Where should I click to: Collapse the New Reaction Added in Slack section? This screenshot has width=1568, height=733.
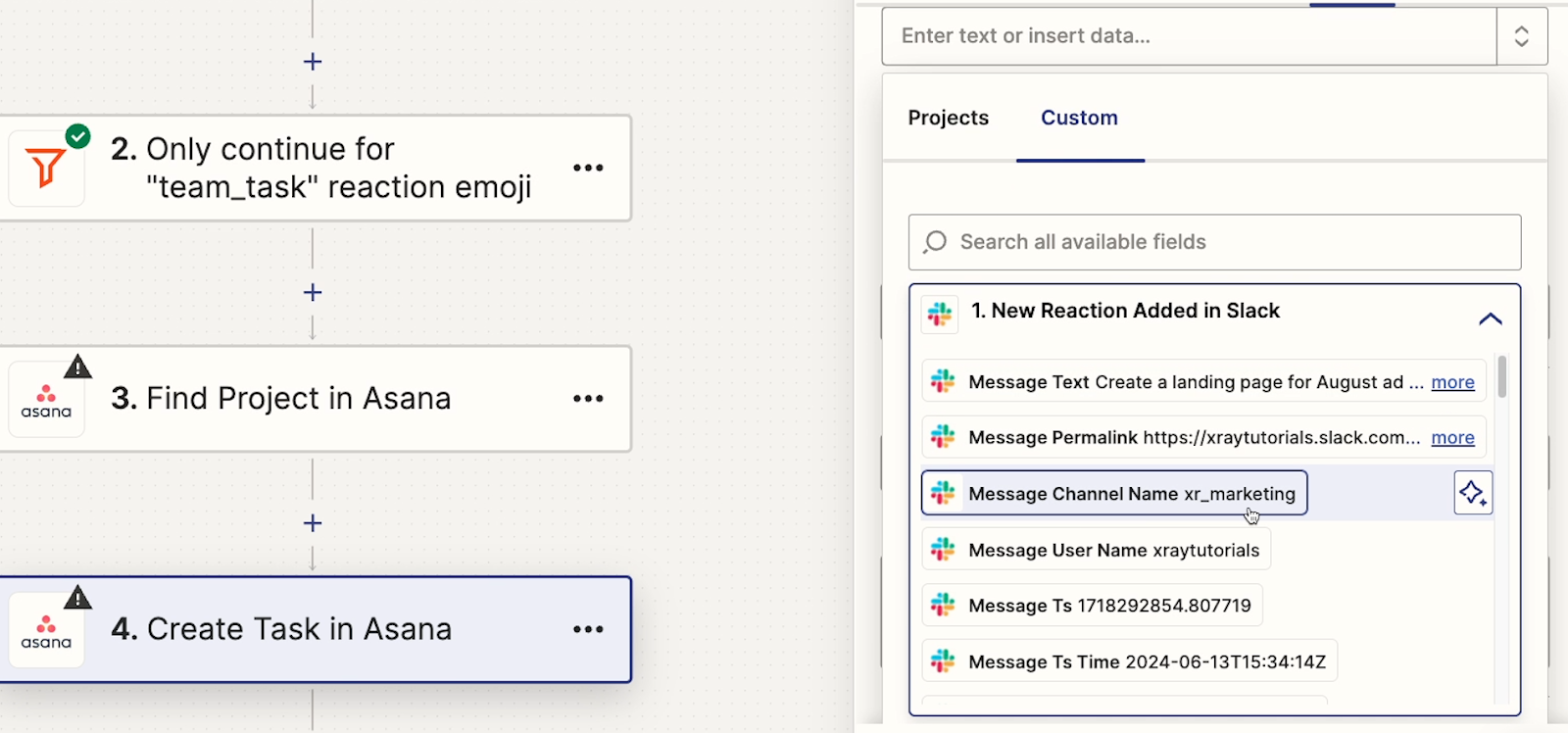point(1490,318)
